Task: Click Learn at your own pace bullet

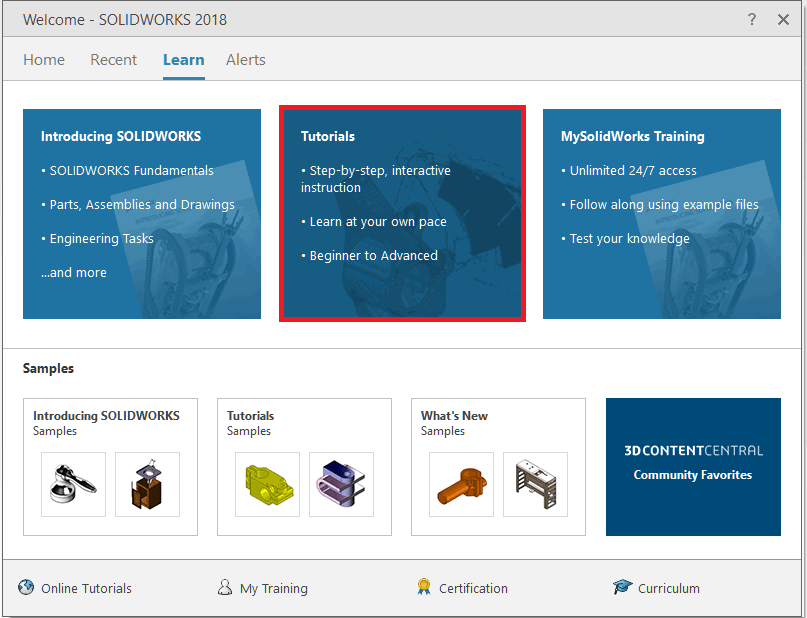Action: 374,222
